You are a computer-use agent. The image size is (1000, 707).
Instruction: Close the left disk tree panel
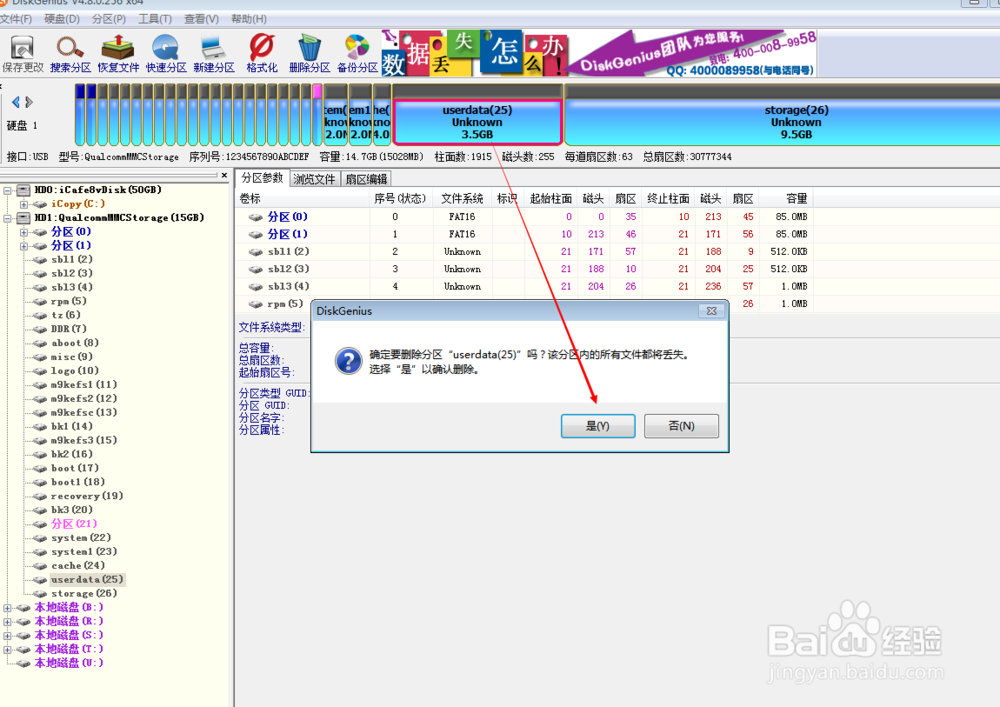click(224, 175)
